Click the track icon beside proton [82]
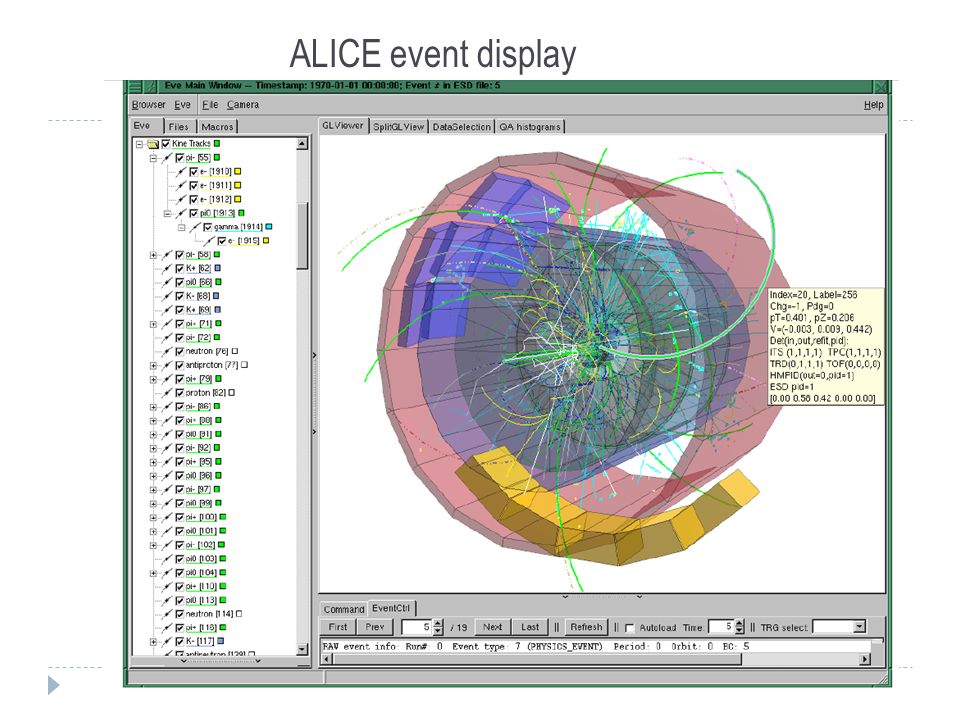Screen dimensions: 960x720 coord(167,393)
